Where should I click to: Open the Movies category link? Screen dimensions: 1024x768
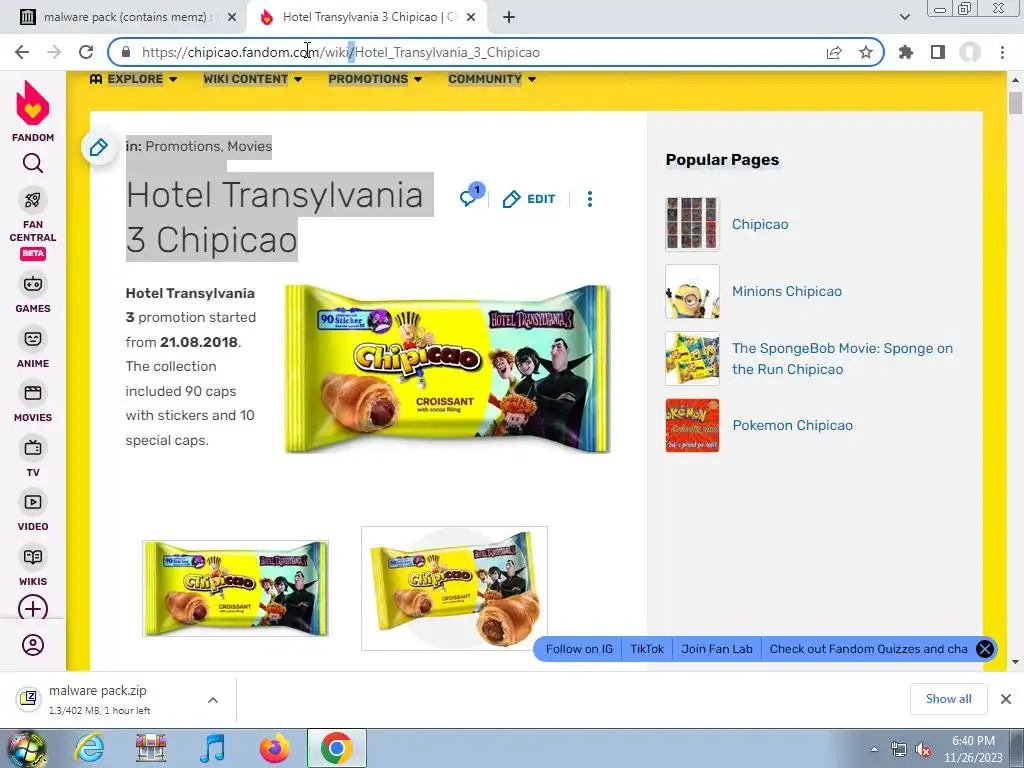[249, 146]
